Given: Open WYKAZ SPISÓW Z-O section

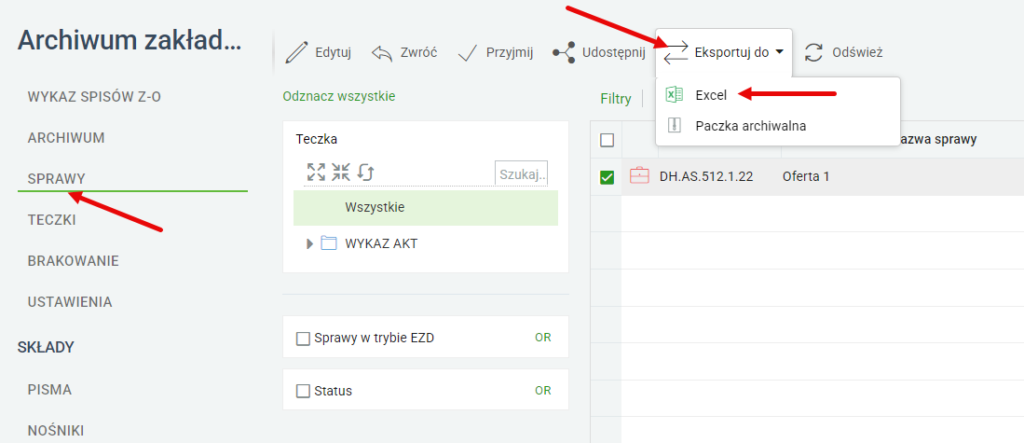Looking at the screenshot, I should click(x=94, y=97).
